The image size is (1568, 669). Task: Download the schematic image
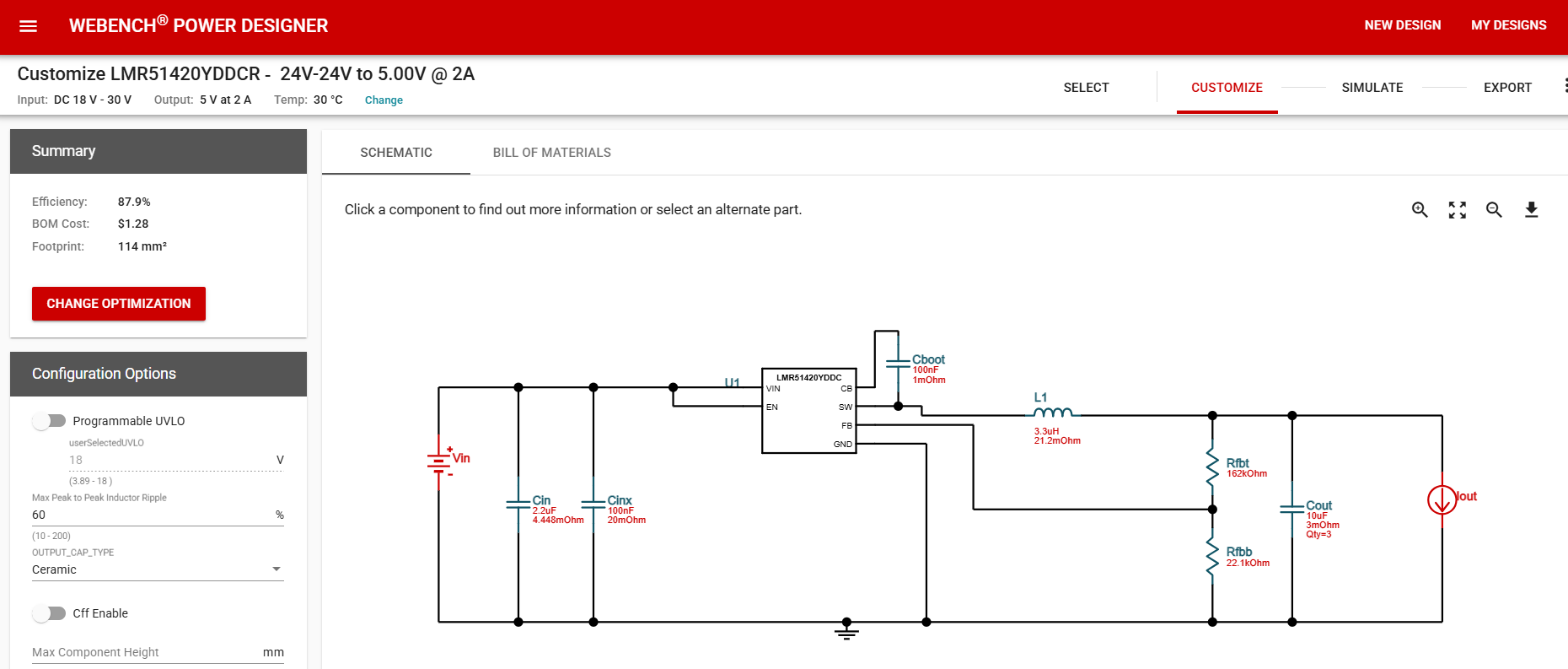[x=1531, y=210]
